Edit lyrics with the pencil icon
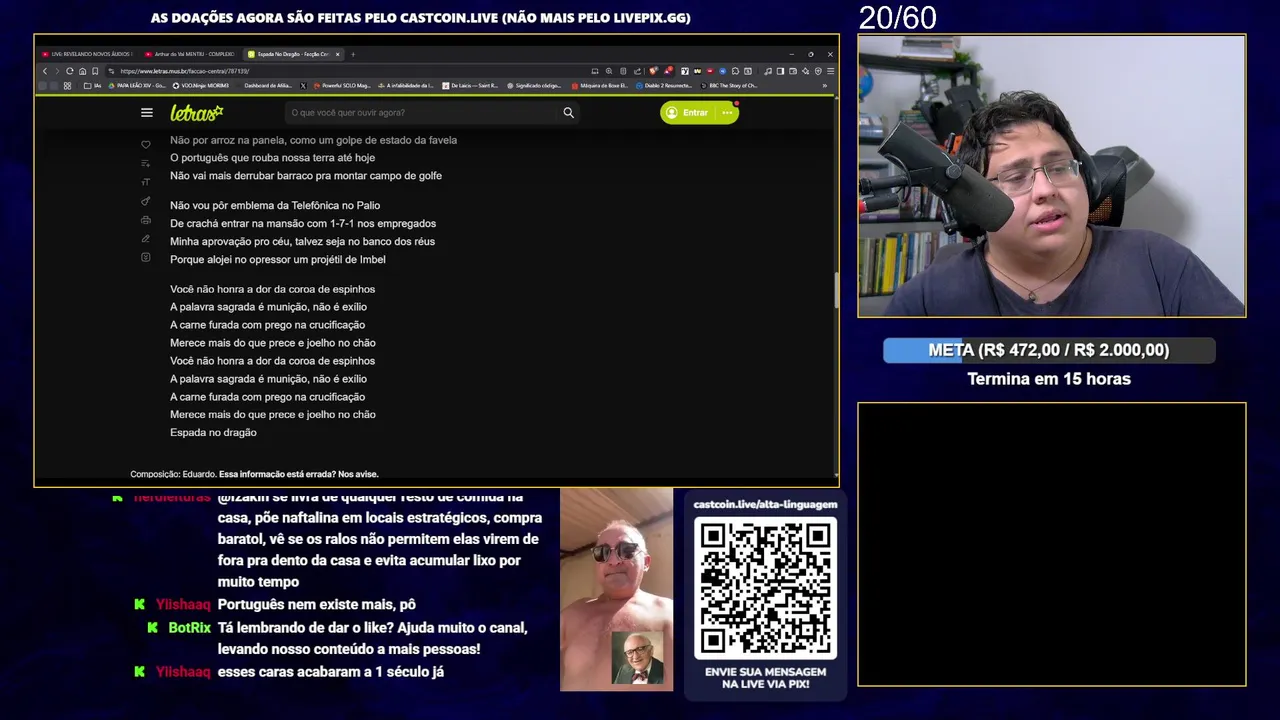The height and width of the screenshot is (720, 1280). point(146,239)
